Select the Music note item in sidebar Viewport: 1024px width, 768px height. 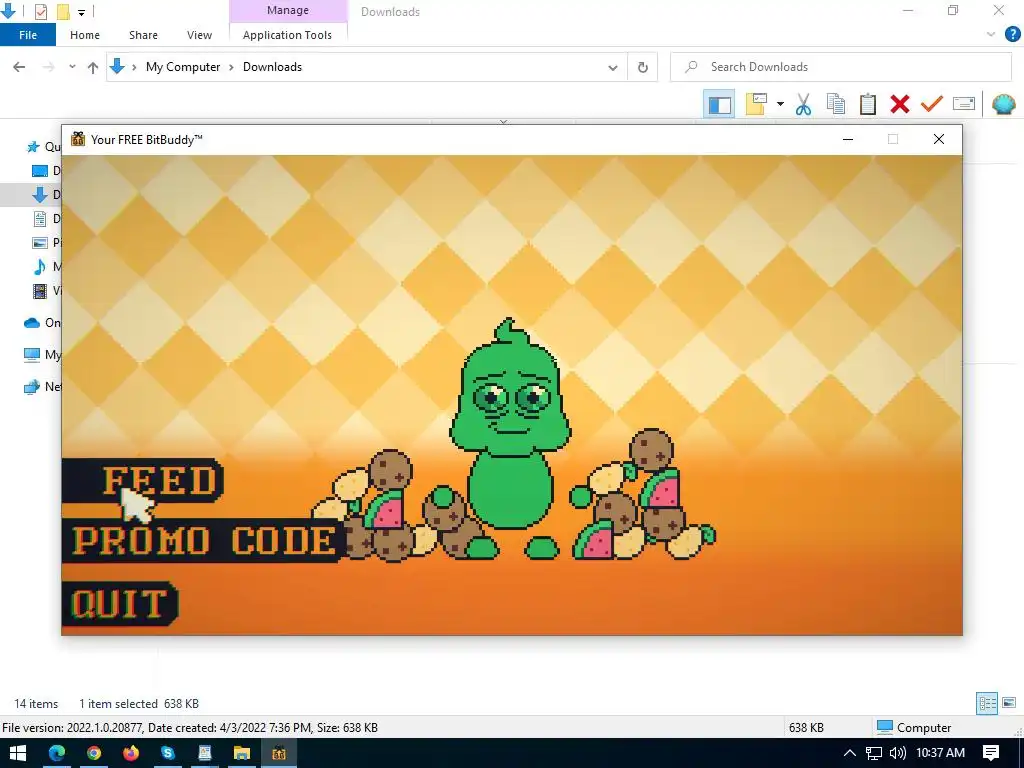tap(40, 266)
